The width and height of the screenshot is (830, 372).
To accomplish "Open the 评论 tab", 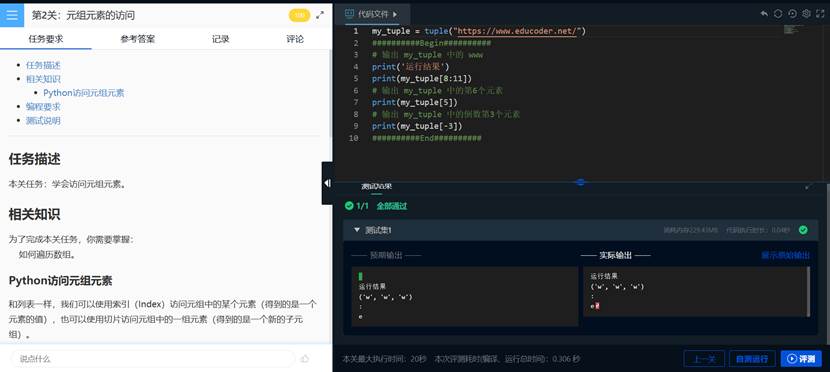I will coord(295,39).
